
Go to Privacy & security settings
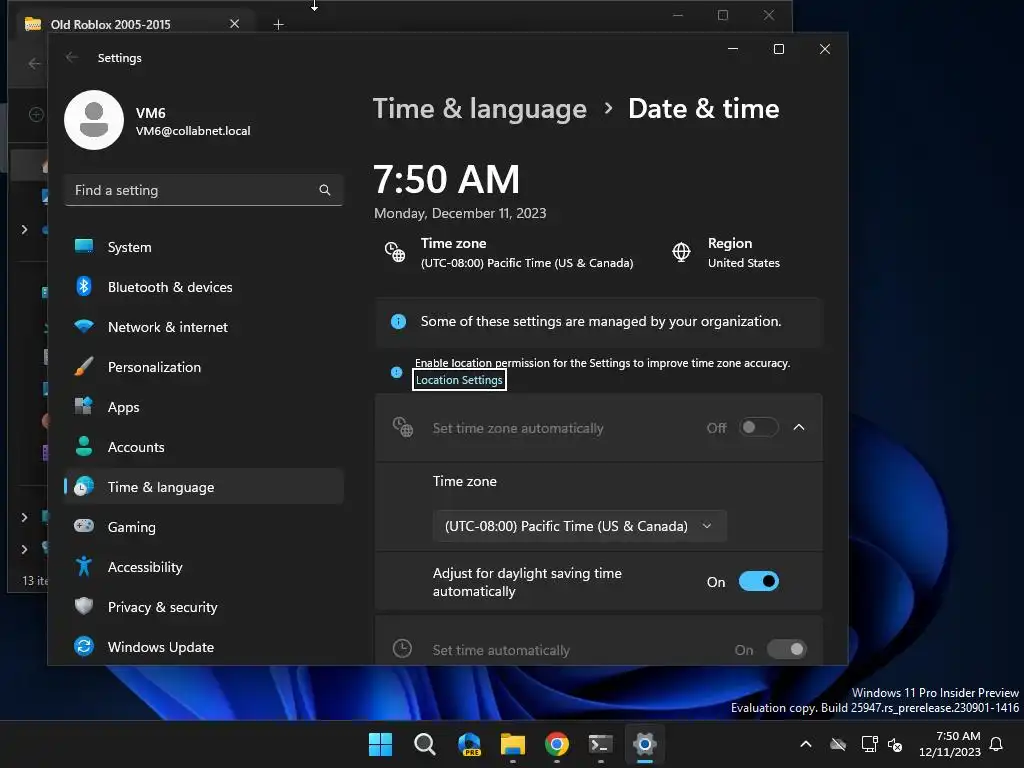tap(204, 607)
